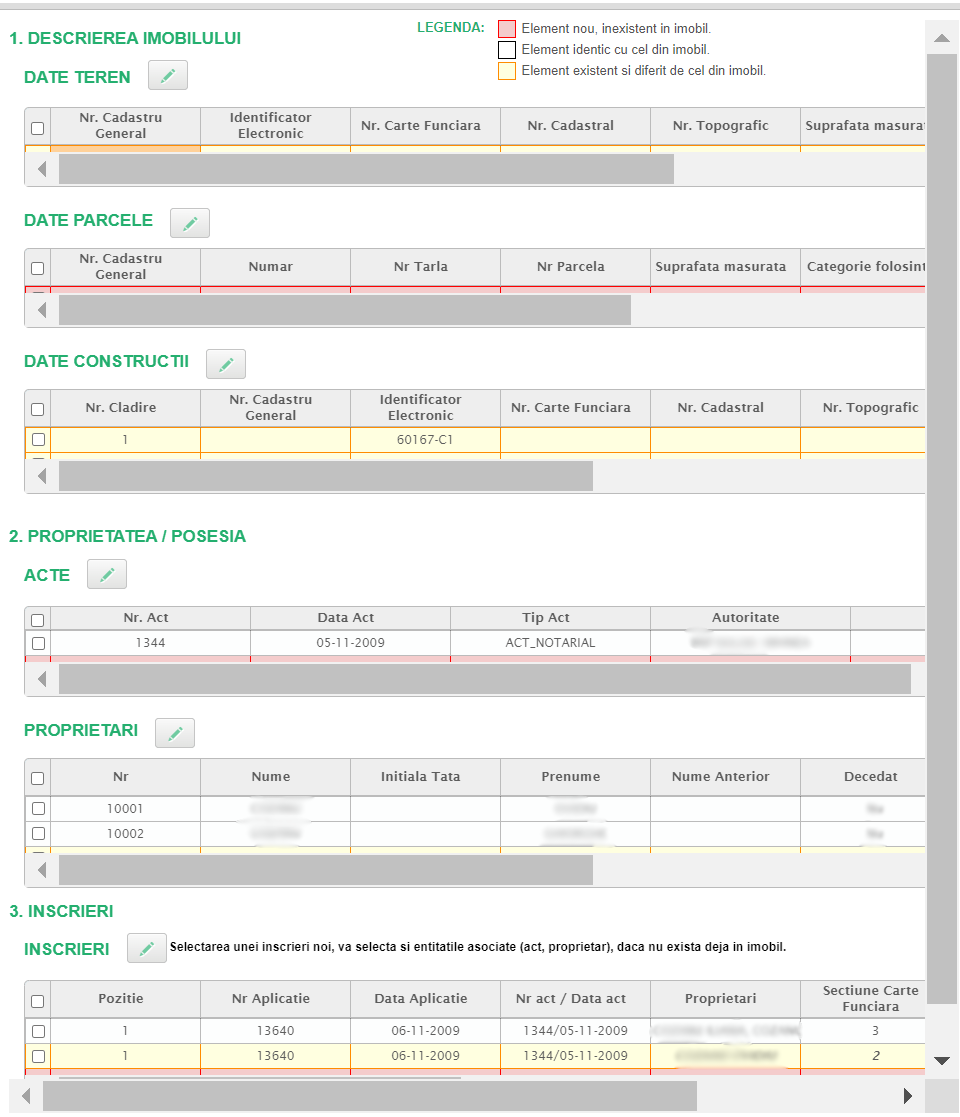The image size is (960, 1117).
Task: Tick the checkbox for owner 10002
Action: click(x=38, y=833)
